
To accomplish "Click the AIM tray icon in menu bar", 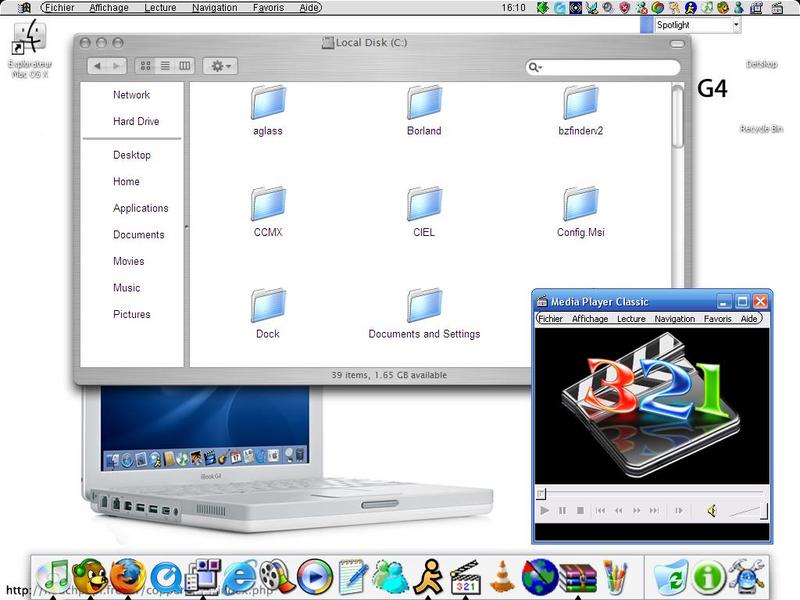I will pyautogui.click(x=690, y=8).
